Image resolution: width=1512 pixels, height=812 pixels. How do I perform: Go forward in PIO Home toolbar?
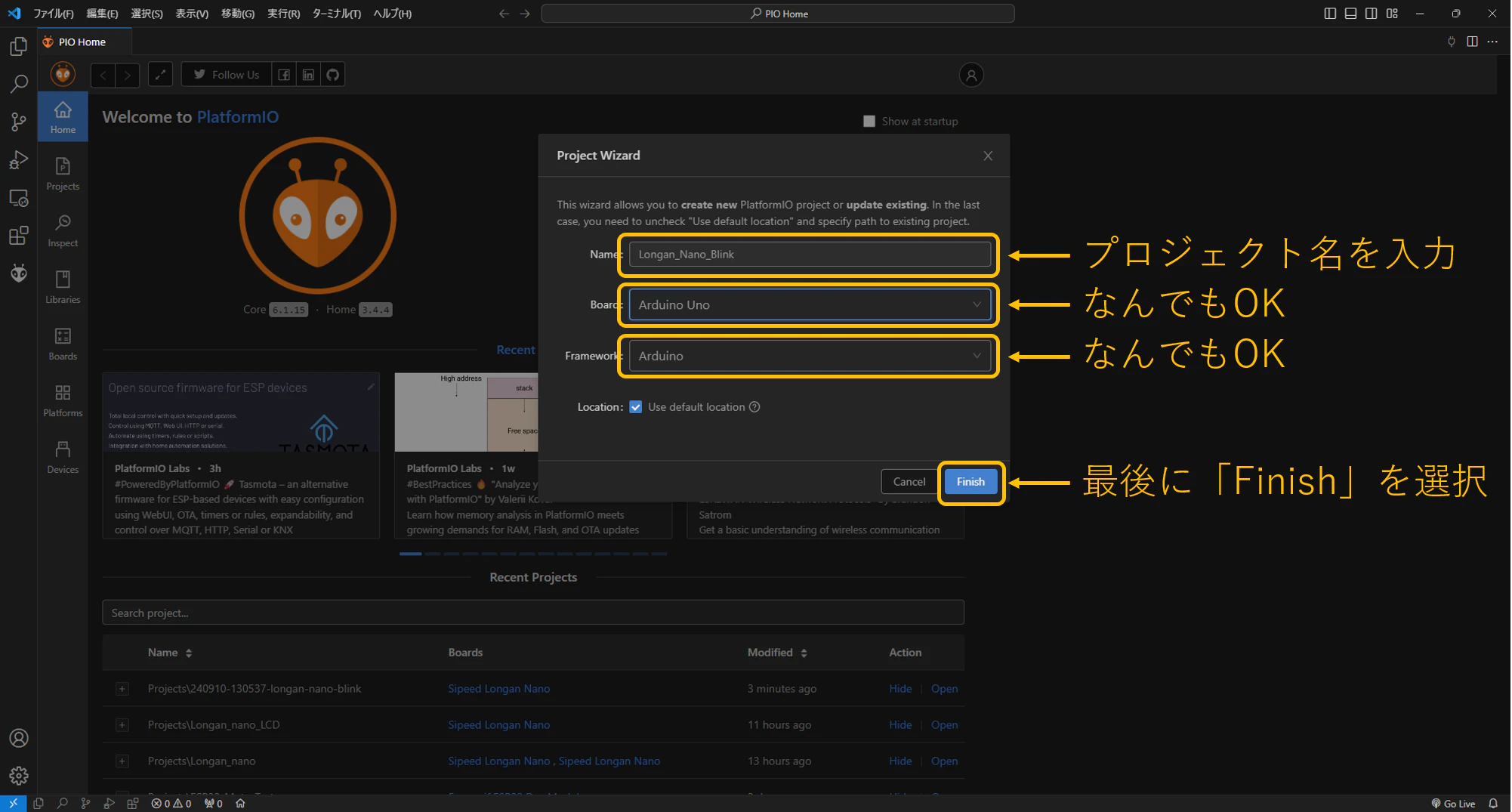[x=128, y=75]
